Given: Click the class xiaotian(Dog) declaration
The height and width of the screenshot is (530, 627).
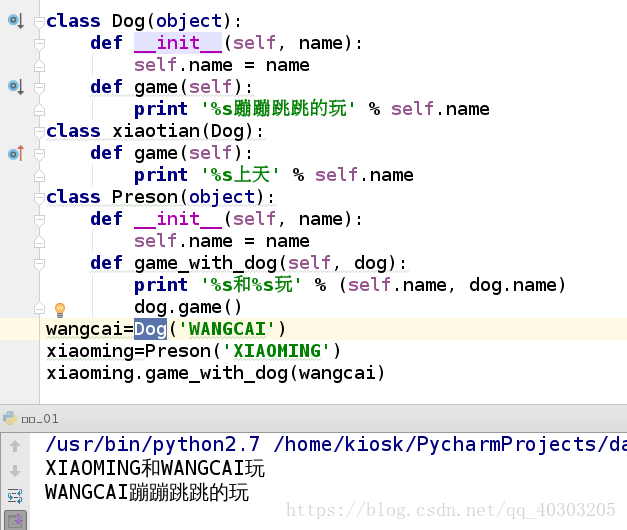Looking at the screenshot, I should click(x=155, y=131).
